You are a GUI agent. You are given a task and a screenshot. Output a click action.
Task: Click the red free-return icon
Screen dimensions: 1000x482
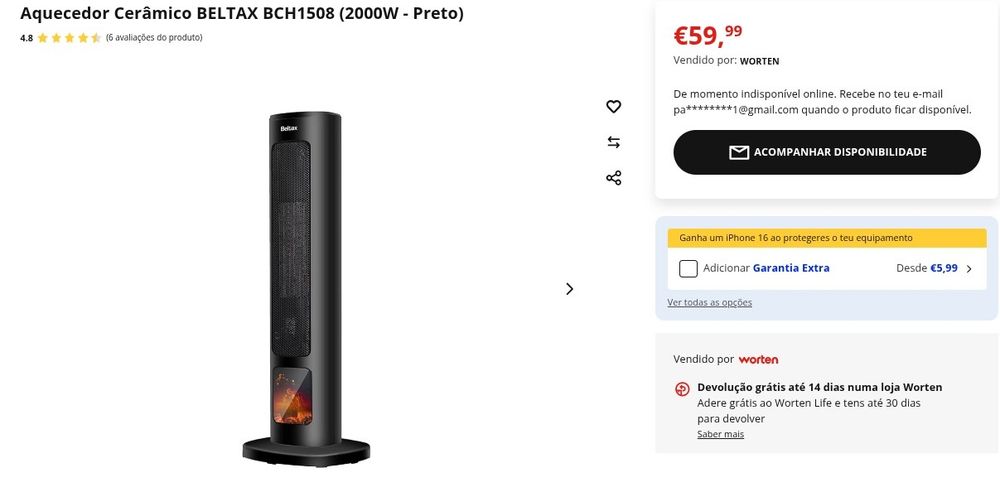[682, 388]
